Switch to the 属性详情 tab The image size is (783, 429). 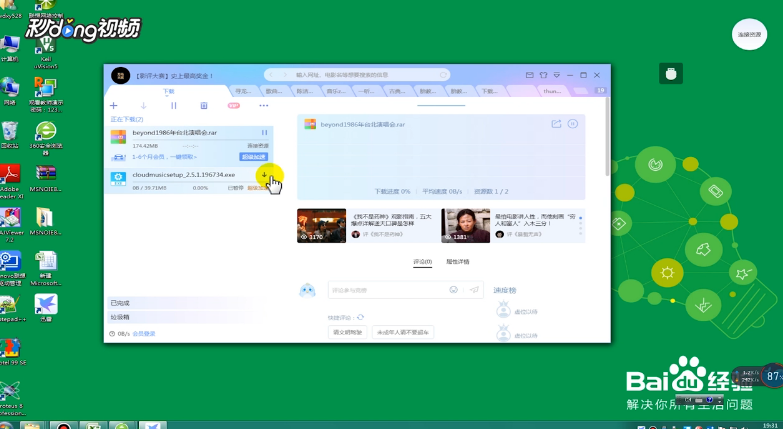(457, 262)
